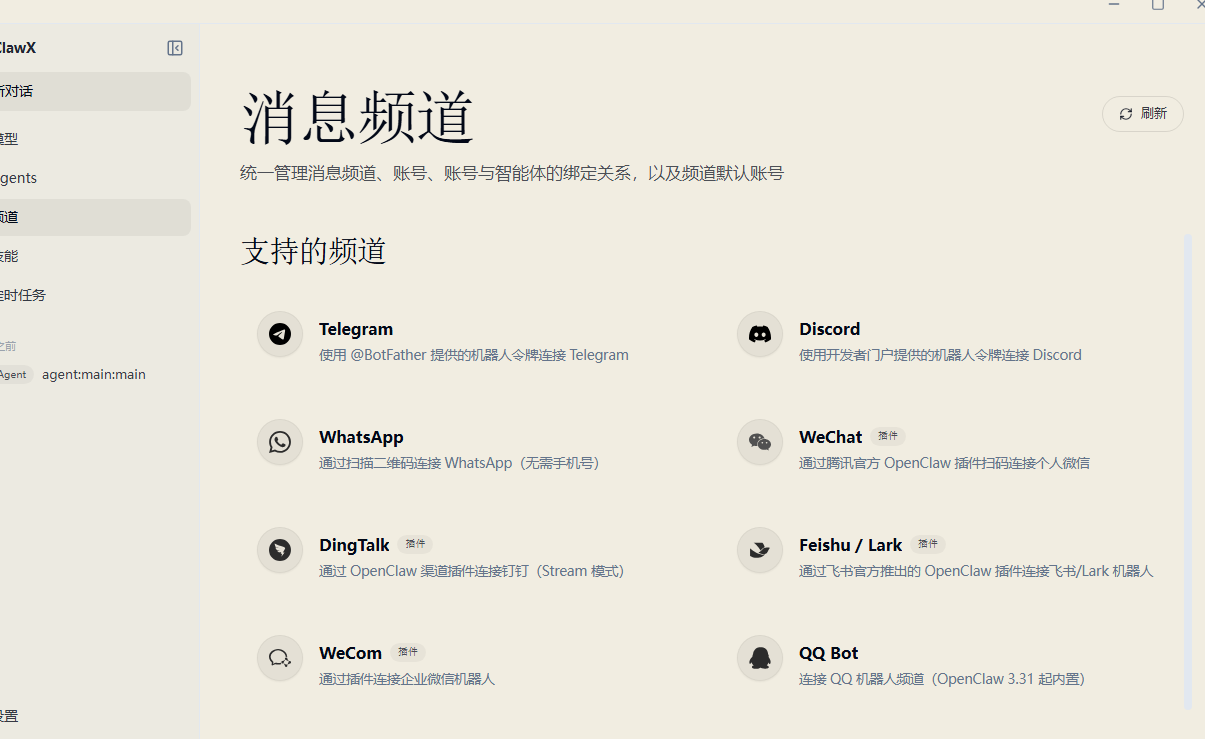The width and height of the screenshot is (1205, 739).
Task: Click the 插件 badge next to WeChat
Action: click(x=887, y=436)
